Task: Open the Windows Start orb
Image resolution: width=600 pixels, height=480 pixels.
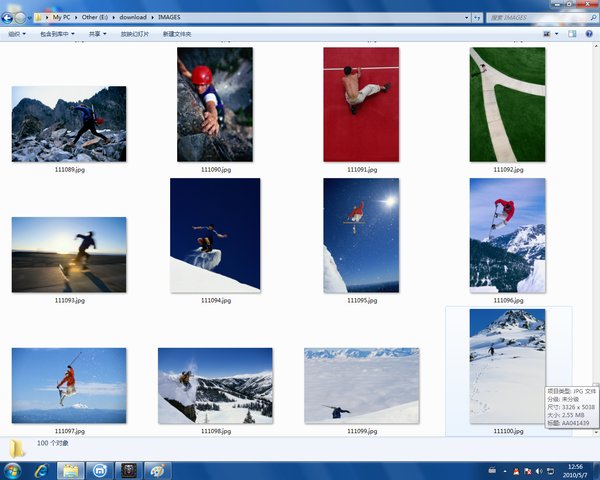Action: point(12,471)
